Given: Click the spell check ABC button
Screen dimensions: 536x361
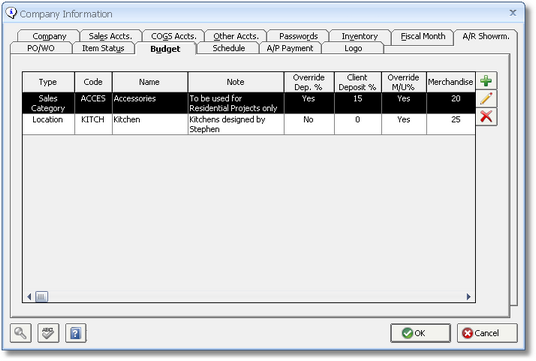Looking at the screenshot, I should (48, 333).
